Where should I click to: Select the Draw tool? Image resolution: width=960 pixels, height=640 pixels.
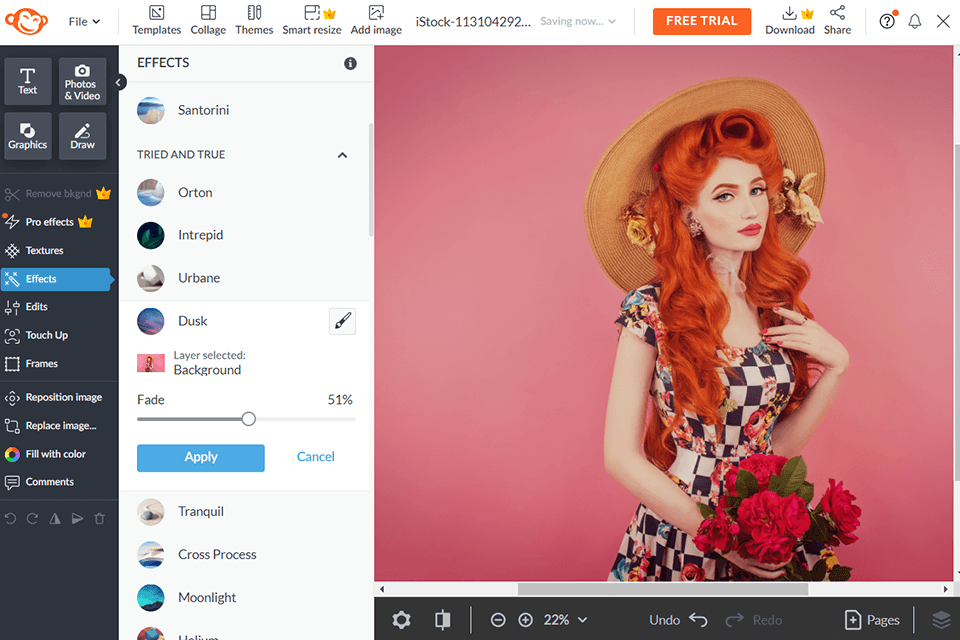(82, 136)
